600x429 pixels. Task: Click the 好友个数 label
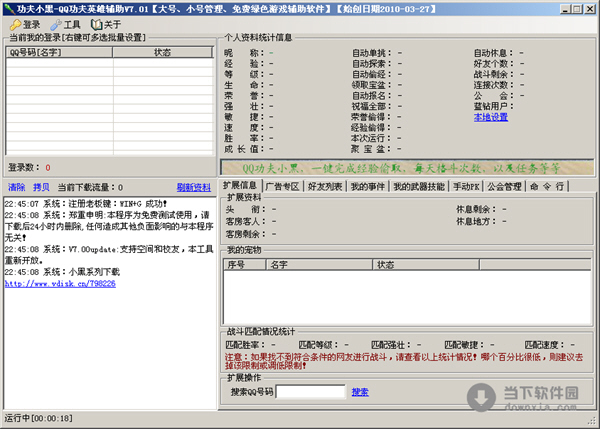click(494, 64)
